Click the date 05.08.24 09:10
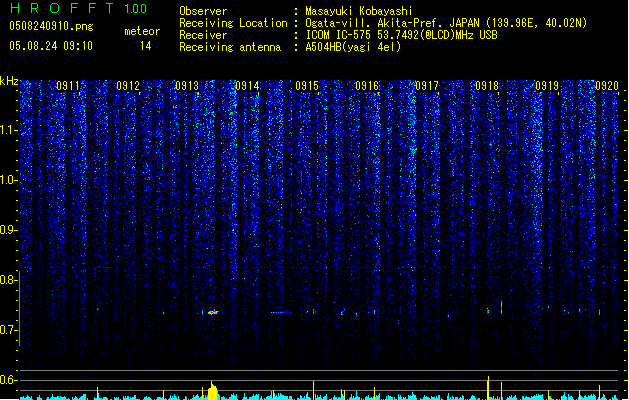 [x=51, y=46]
